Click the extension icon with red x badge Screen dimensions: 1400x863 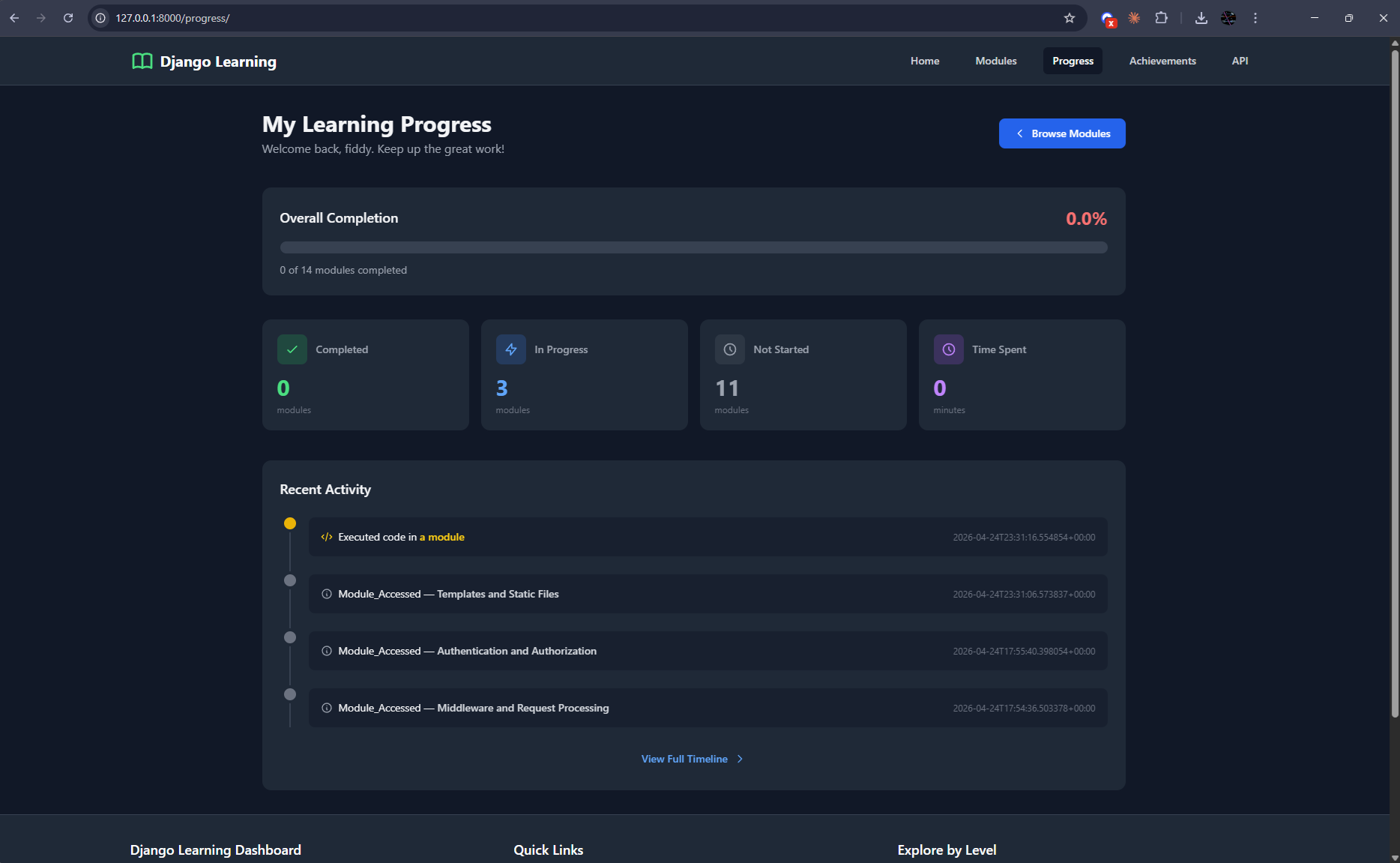click(1108, 19)
